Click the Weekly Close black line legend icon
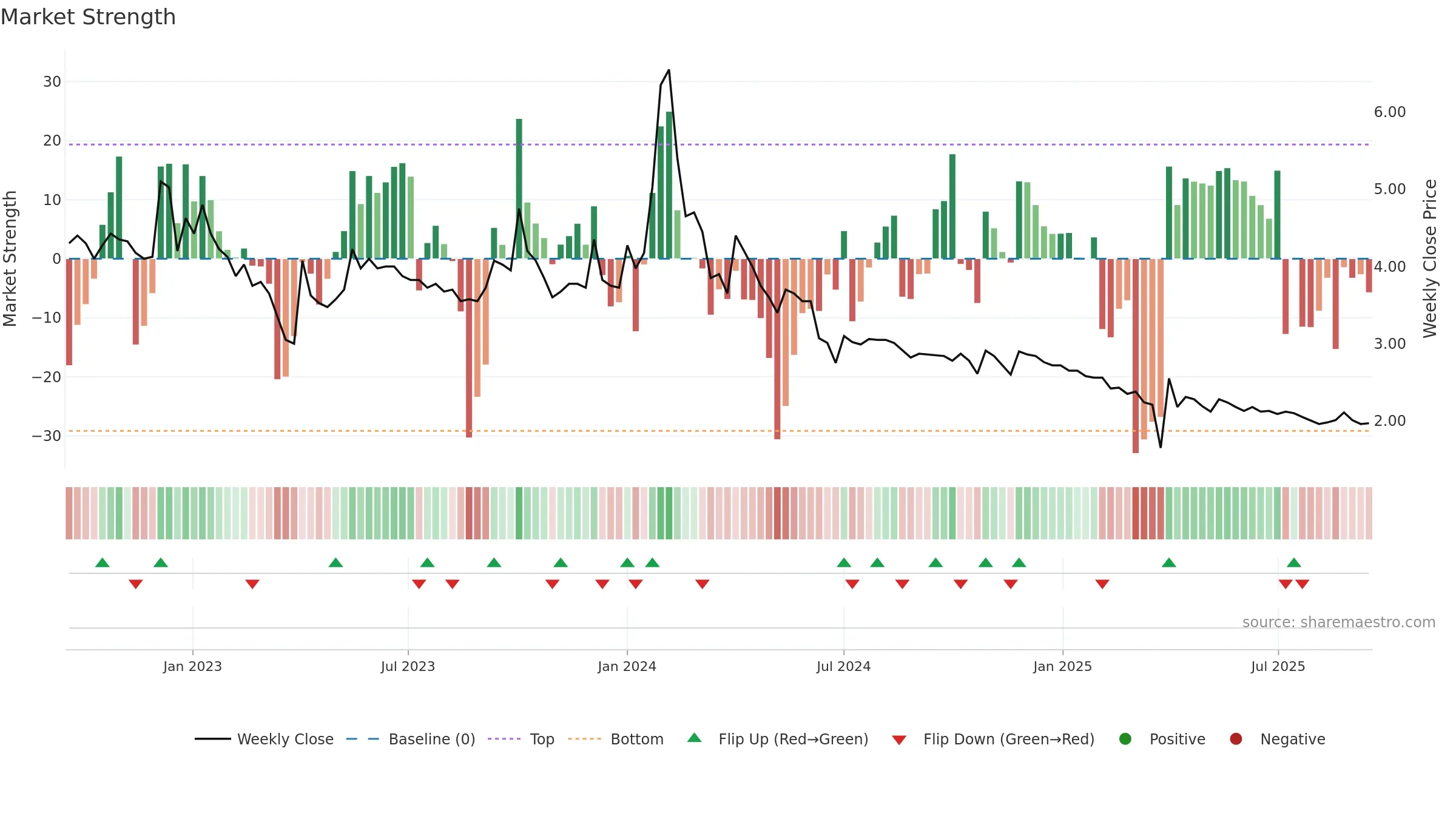 coord(212,739)
